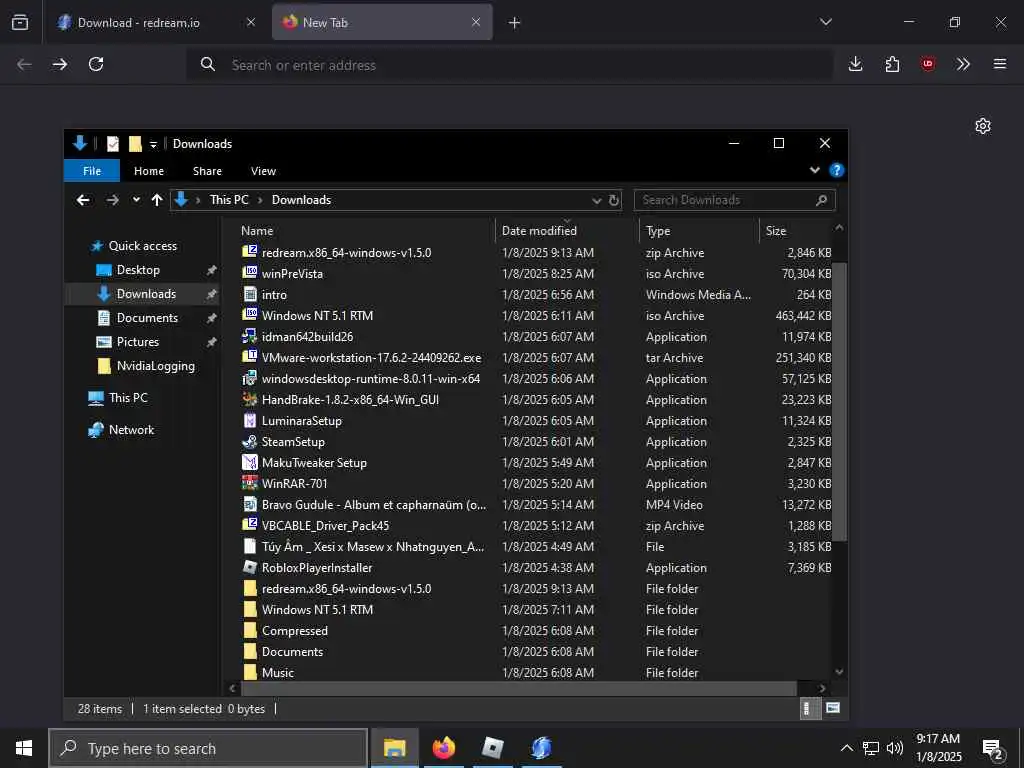Image resolution: width=1024 pixels, height=768 pixels.
Task: Open taskbar volume speaker icon
Action: (x=895, y=748)
